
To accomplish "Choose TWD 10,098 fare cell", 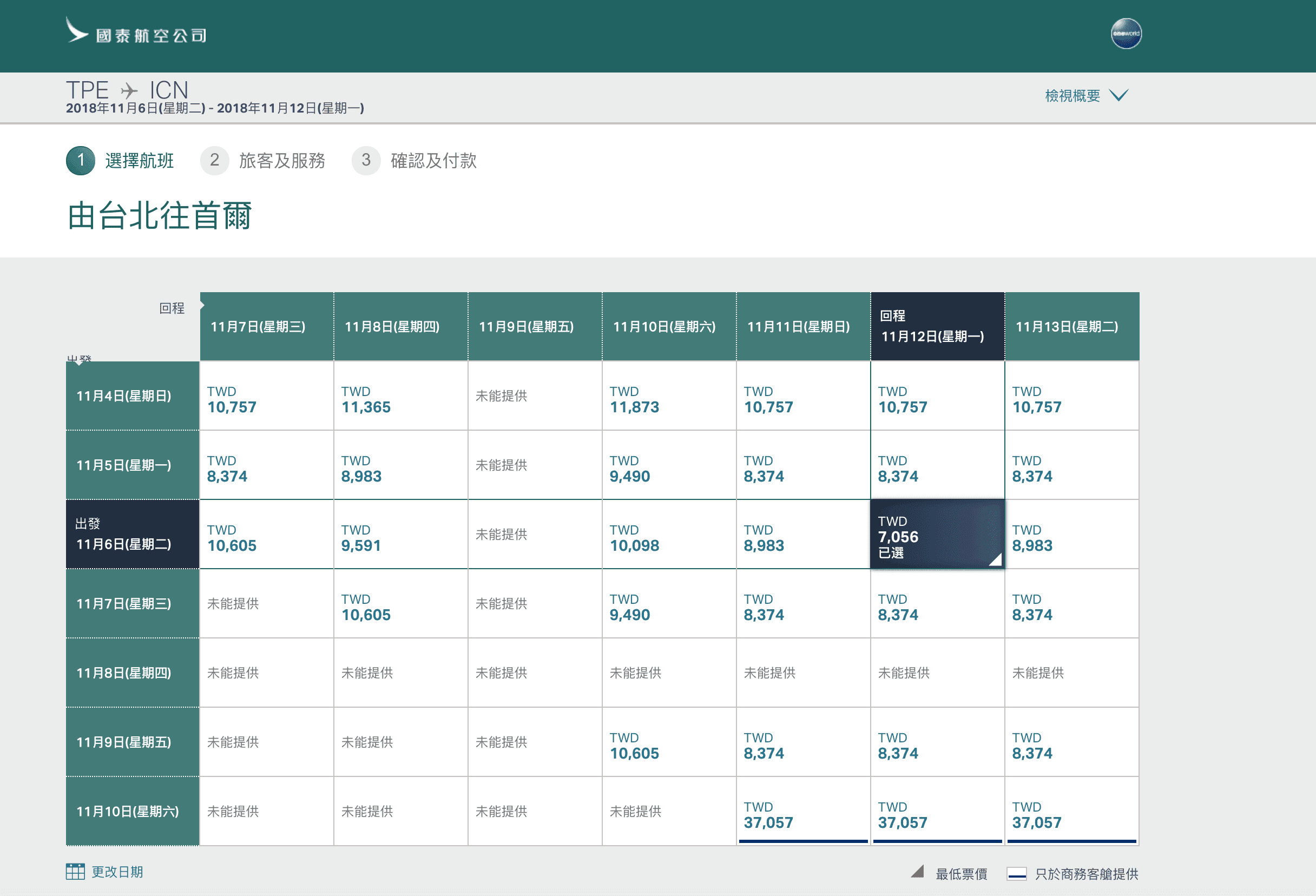I will pyautogui.click(x=669, y=534).
